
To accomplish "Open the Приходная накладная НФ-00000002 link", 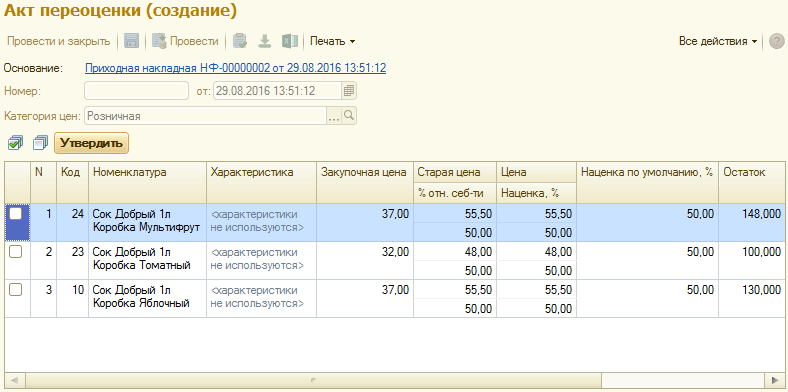I will pos(235,68).
